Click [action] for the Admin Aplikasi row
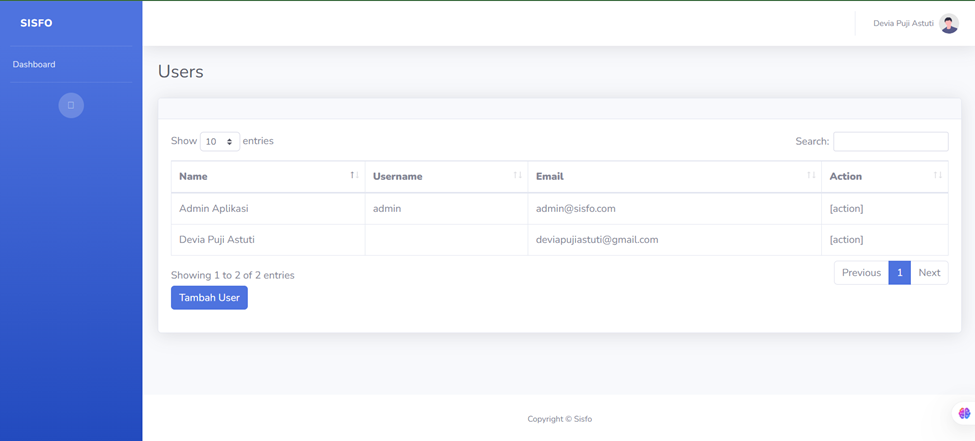 point(846,209)
